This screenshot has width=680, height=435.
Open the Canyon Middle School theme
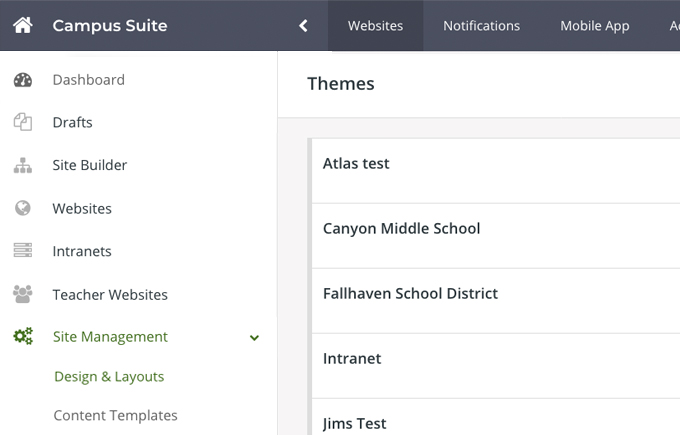coord(401,229)
